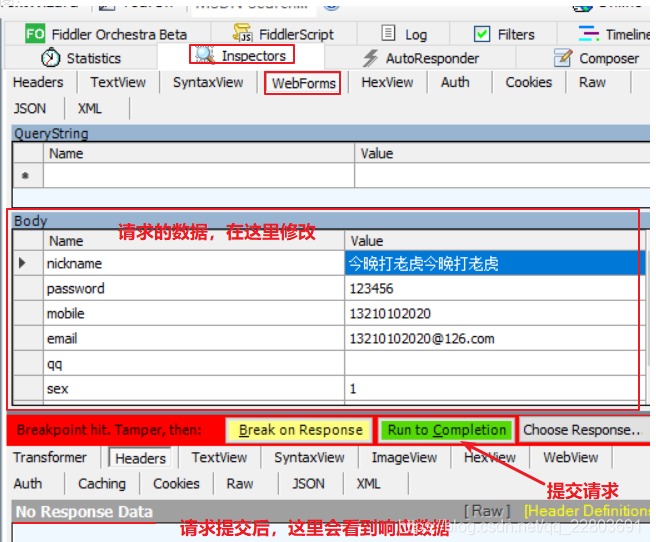Select request XML inspector tab
The height and width of the screenshot is (542, 656).
pos(90,108)
